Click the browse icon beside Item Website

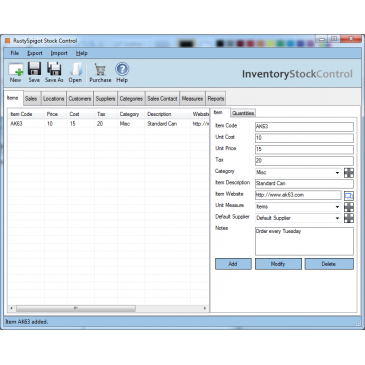tap(349, 196)
